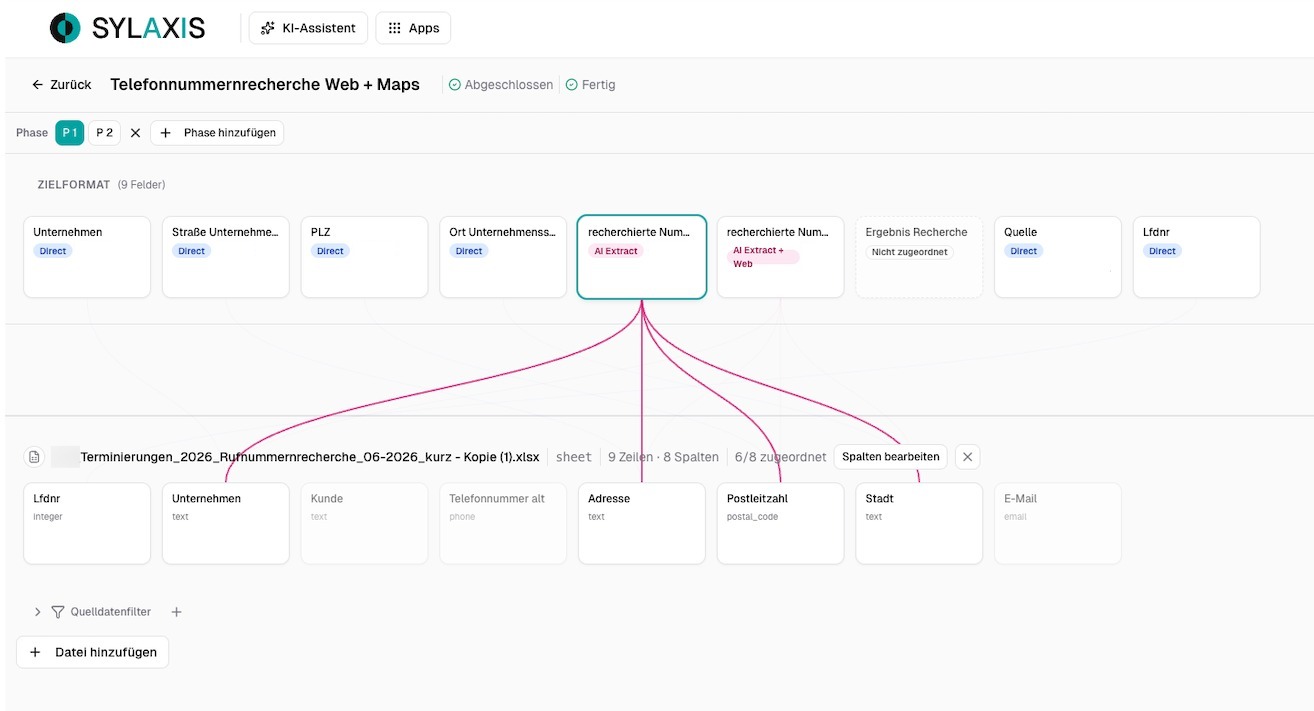Select recherchierte Num... AI Extract card
The image size is (1314, 711).
coord(642,257)
